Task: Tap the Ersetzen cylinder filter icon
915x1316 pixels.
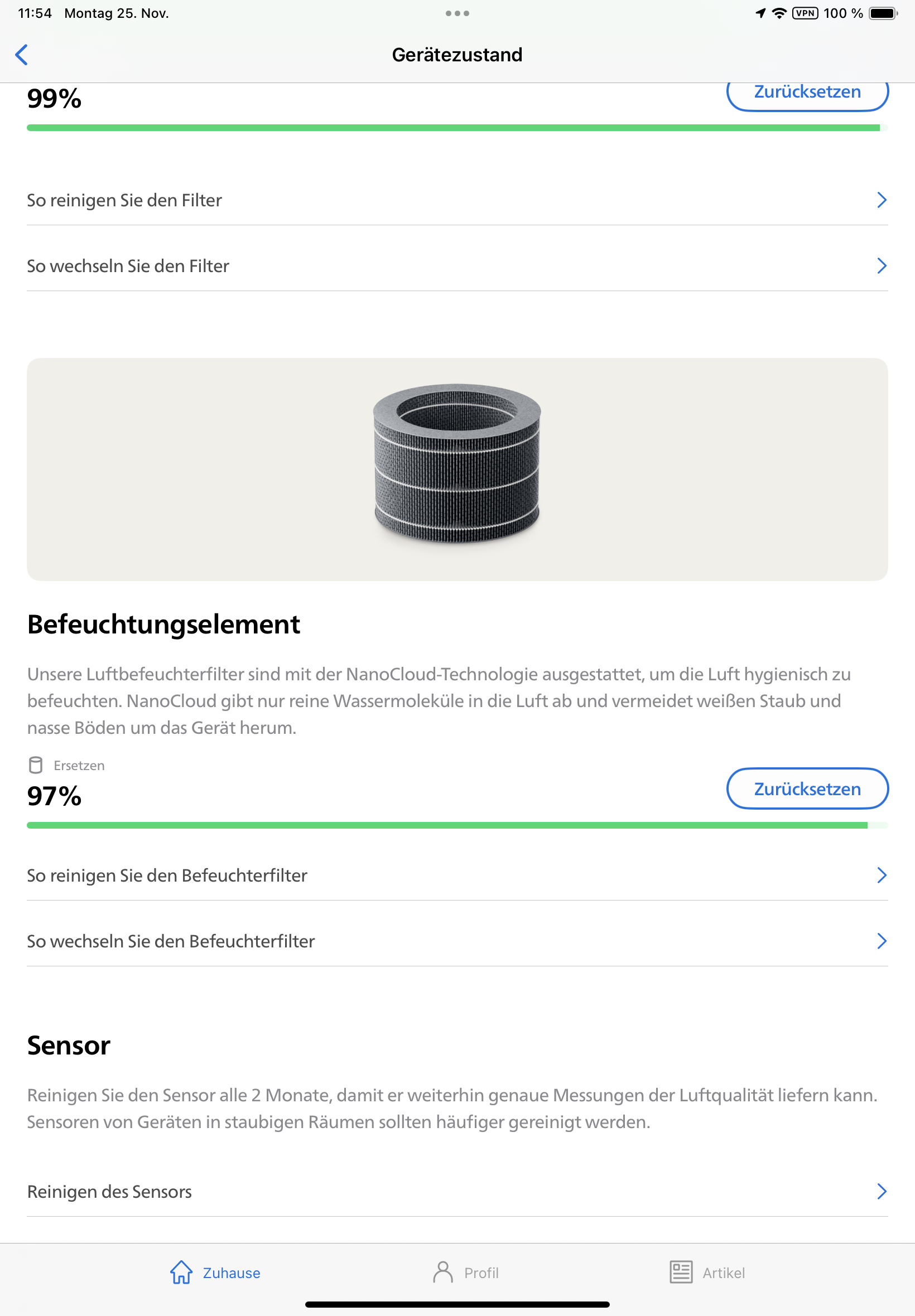Action: click(x=36, y=765)
